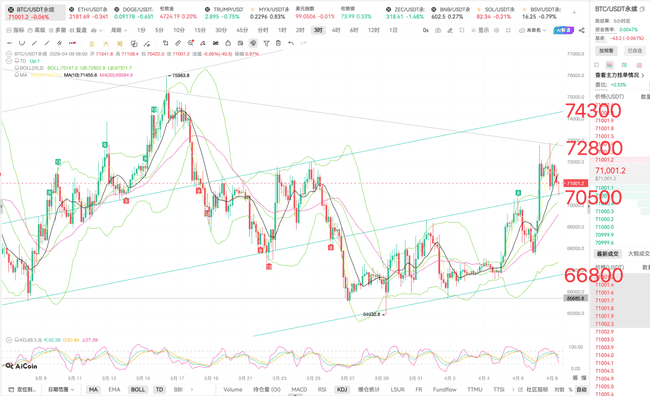The width and height of the screenshot is (650, 396).
Task: Open the chart type dropdown
Action: (x=96, y=30)
